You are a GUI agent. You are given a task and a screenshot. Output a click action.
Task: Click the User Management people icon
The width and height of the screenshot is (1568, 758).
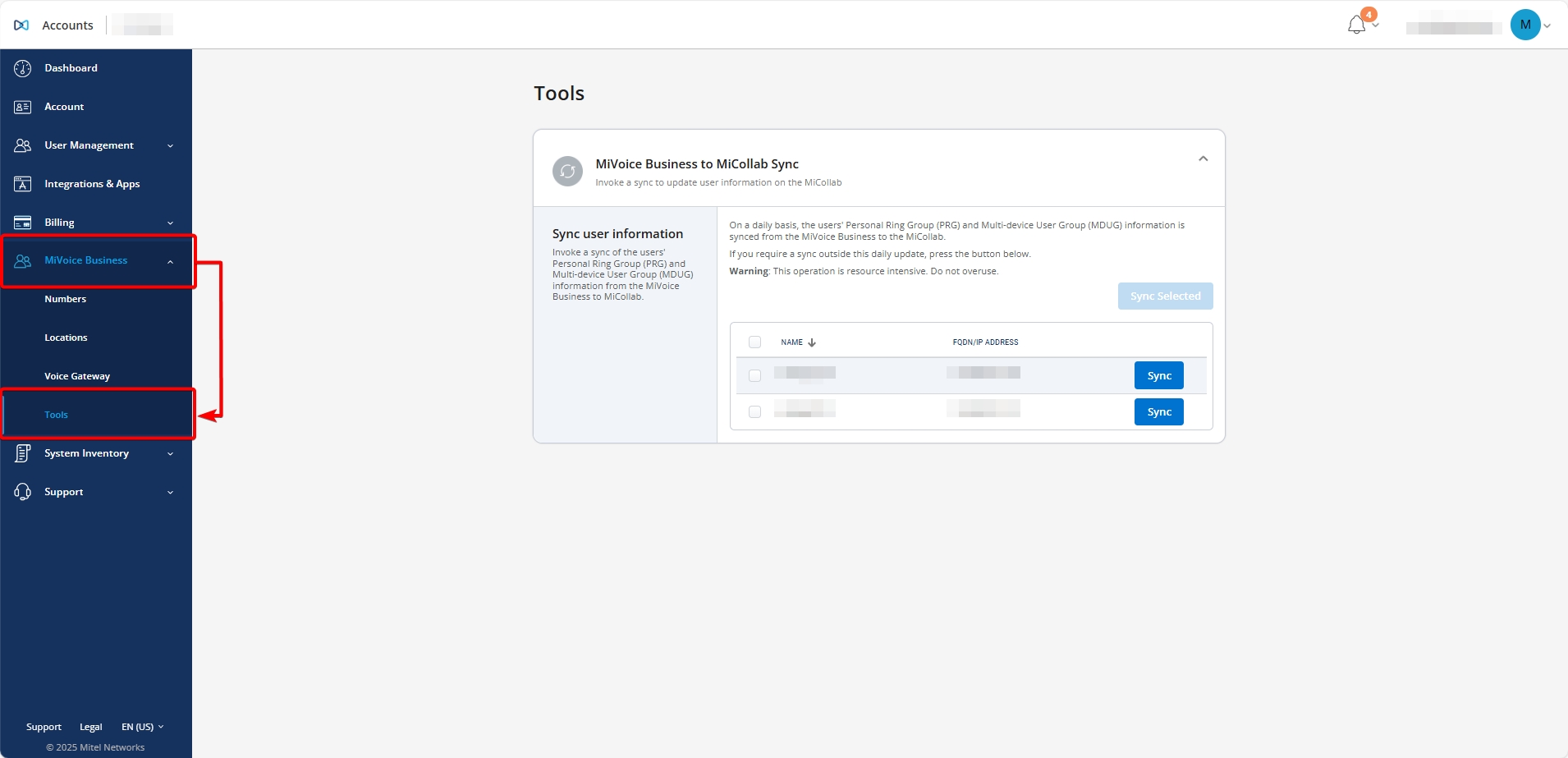coord(23,145)
